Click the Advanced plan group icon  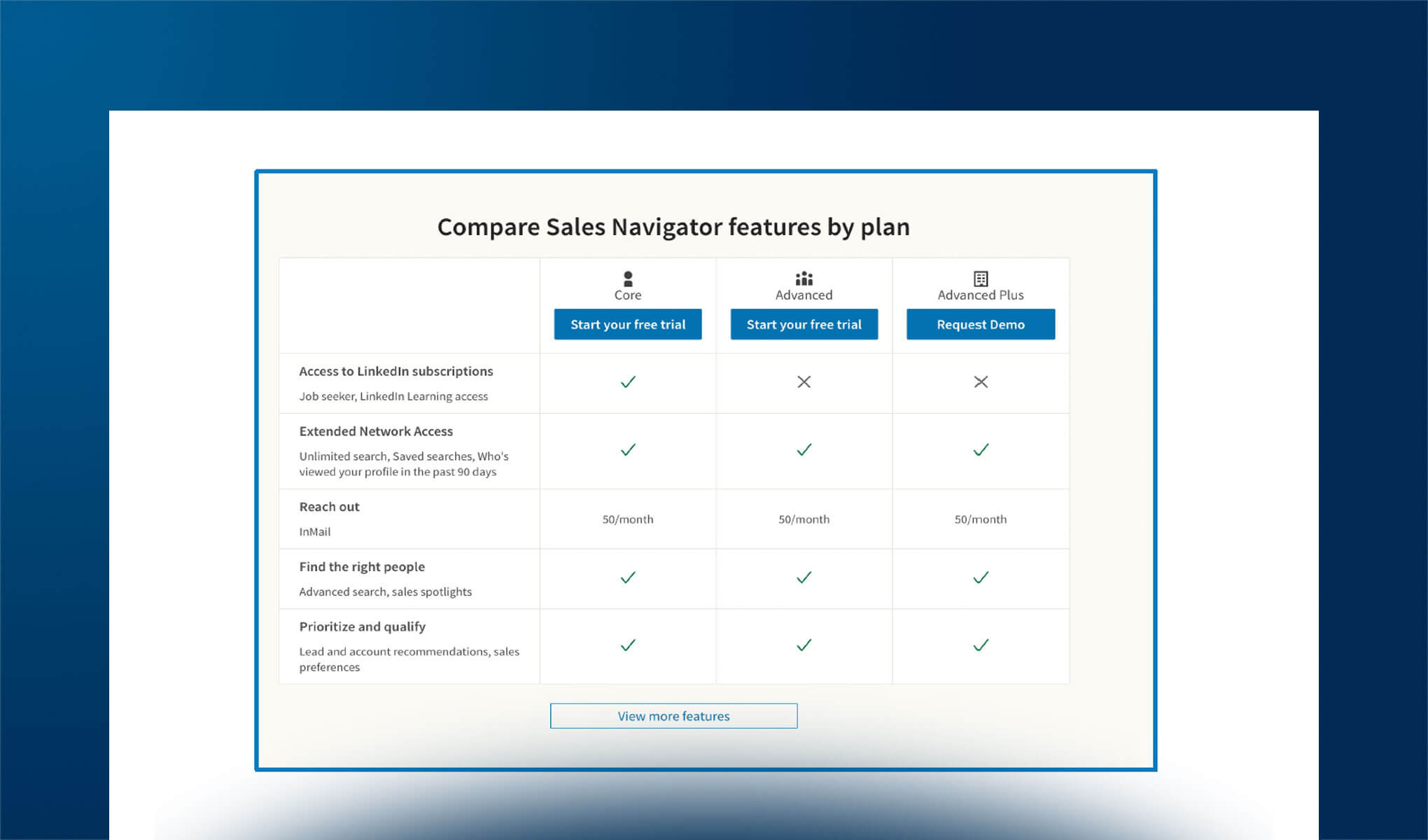point(804,277)
